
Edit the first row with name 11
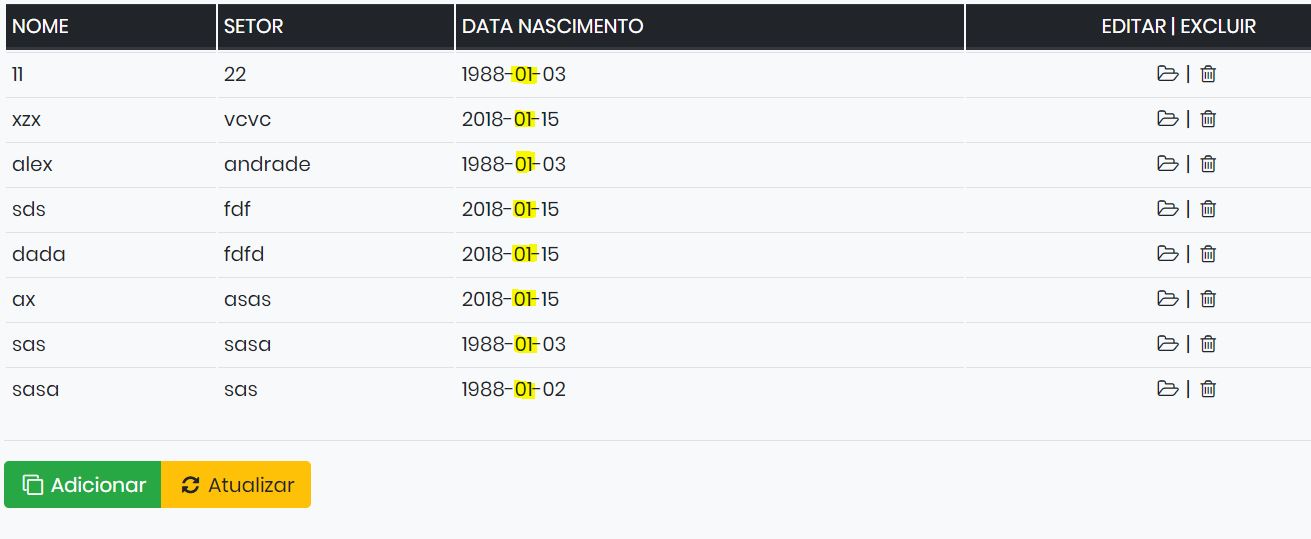1167,73
